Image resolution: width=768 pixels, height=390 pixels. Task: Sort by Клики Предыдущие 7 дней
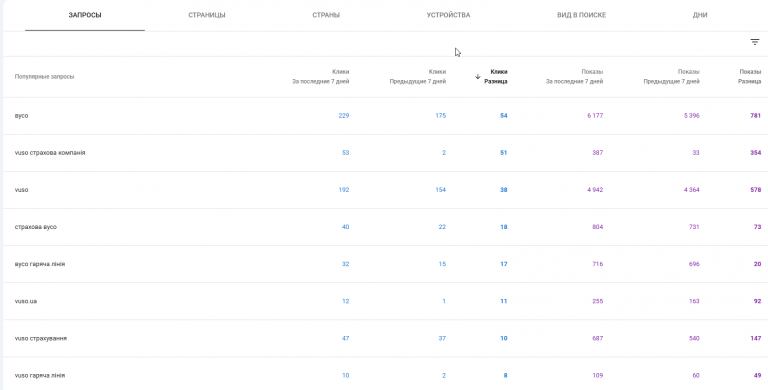(x=418, y=76)
